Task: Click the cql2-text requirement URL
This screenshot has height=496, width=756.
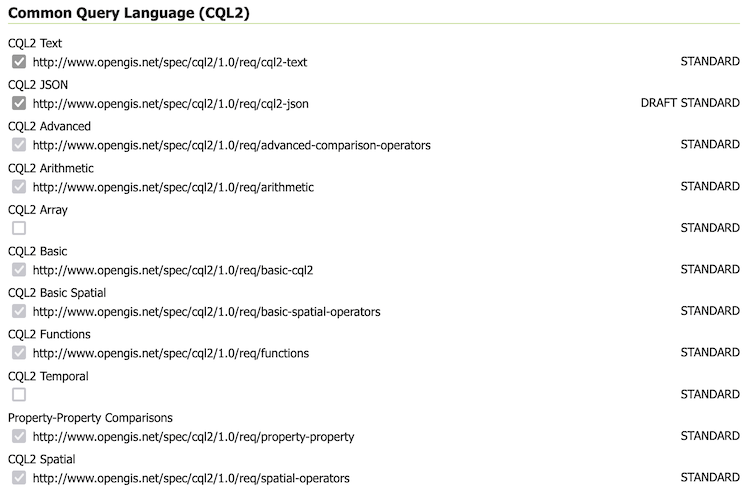Action: click(170, 62)
